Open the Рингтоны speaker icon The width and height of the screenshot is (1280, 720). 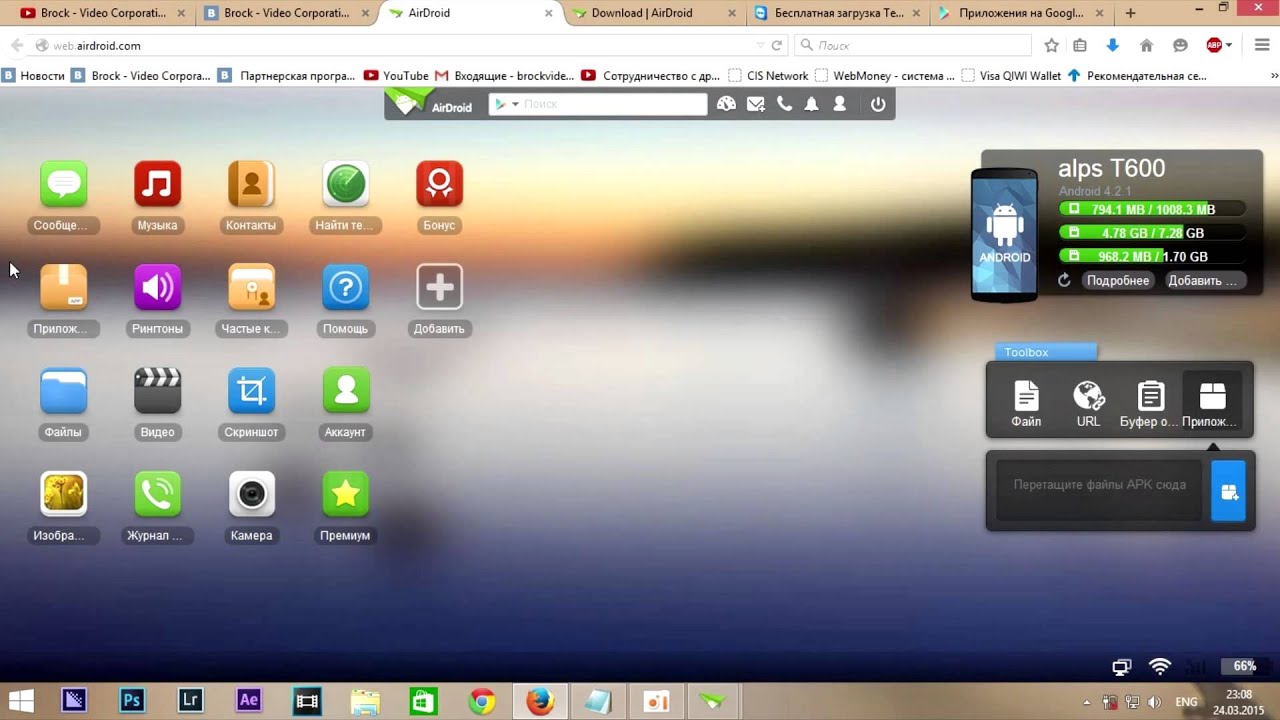click(x=157, y=288)
